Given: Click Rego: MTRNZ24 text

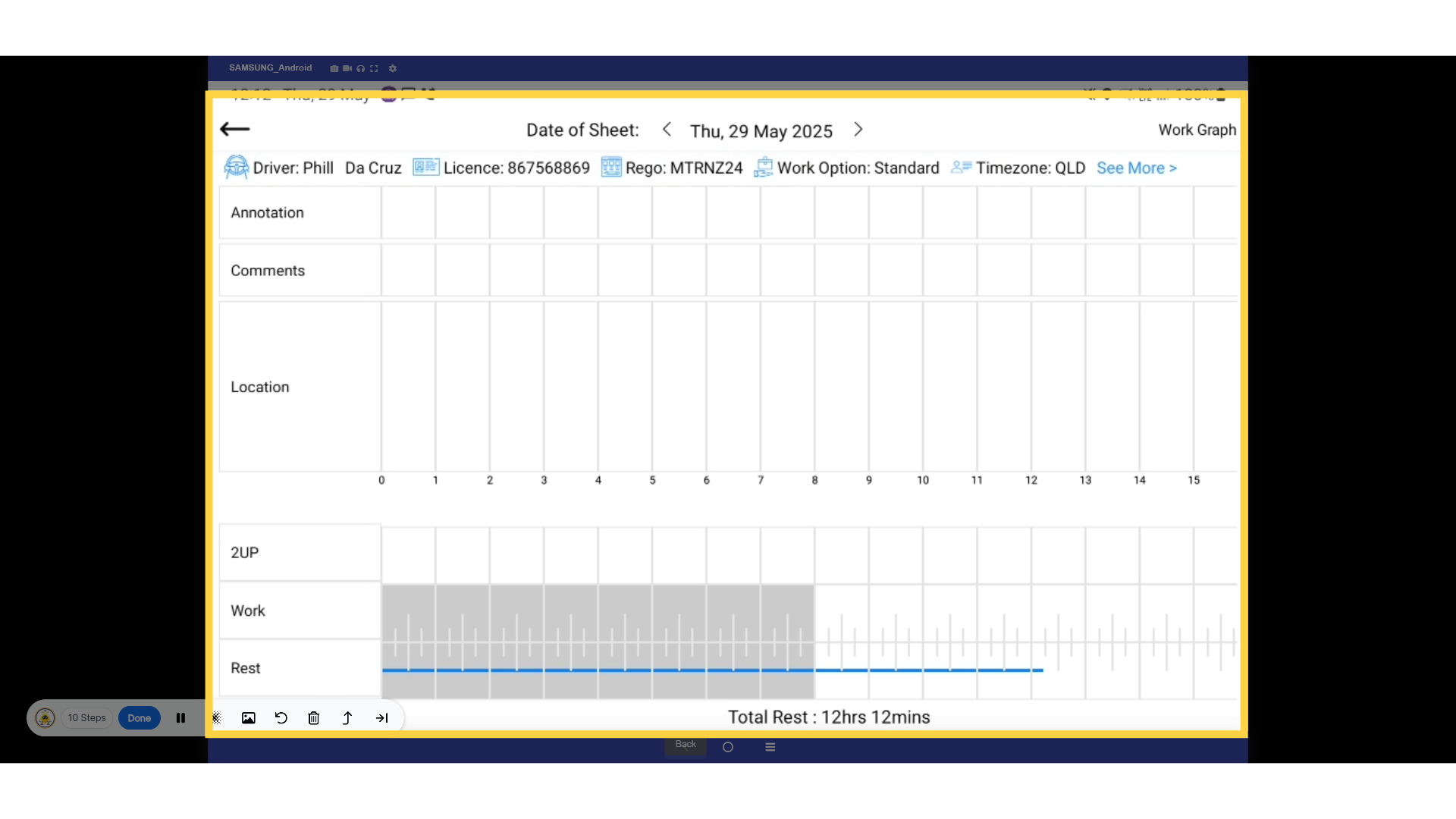Looking at the screenshot, I should (684, 168).
